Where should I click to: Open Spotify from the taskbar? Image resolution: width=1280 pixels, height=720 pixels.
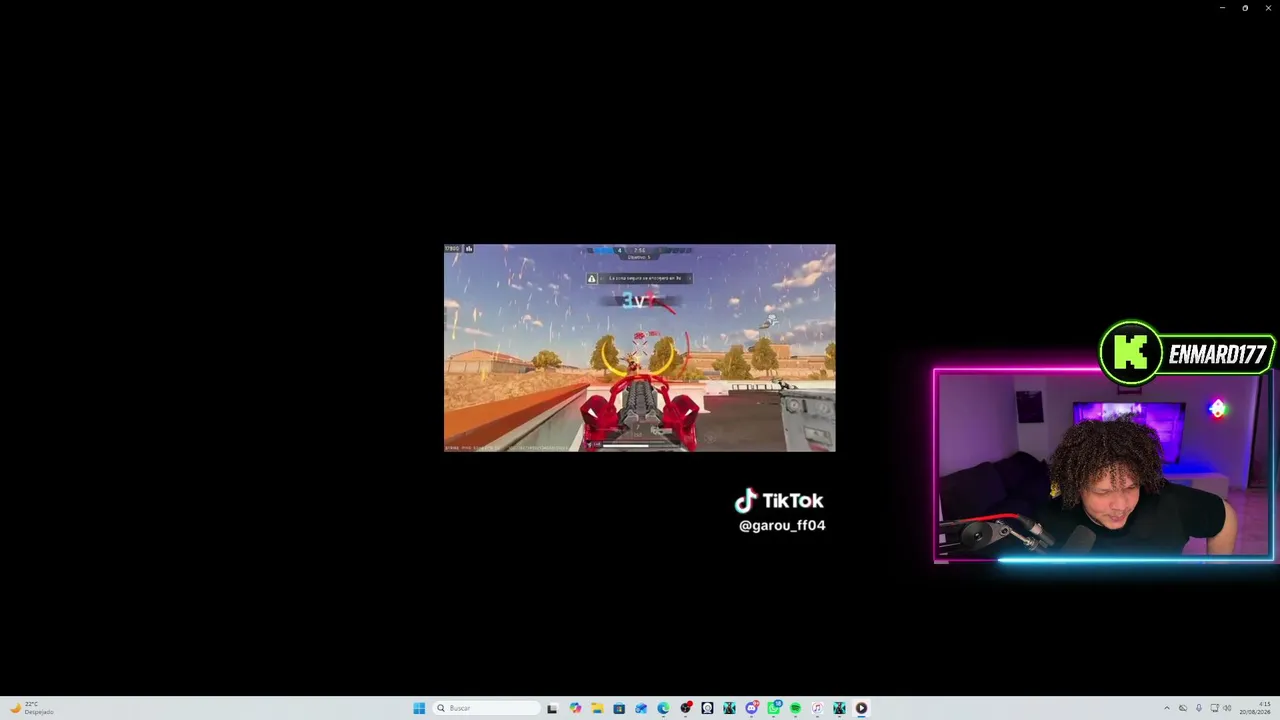tap(795, 708)
